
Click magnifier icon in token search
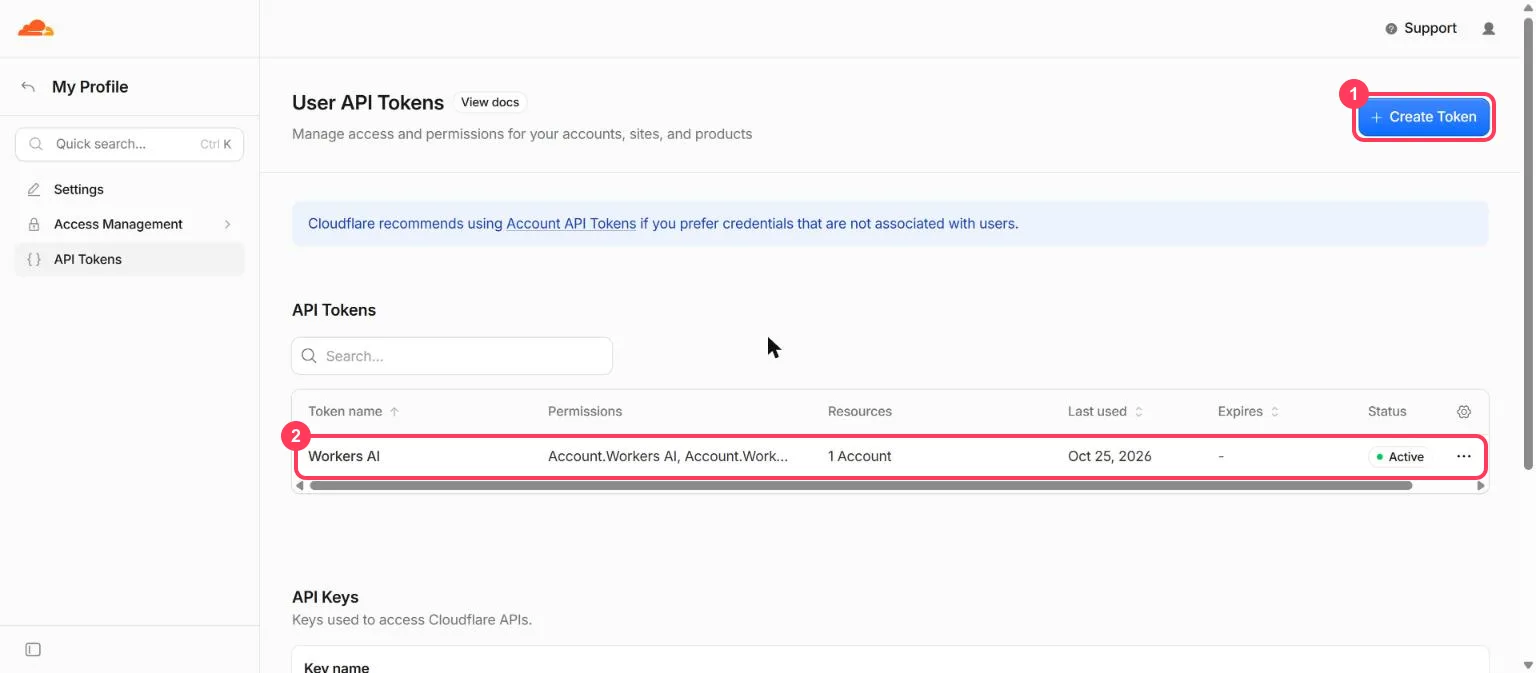pos(309,356)
